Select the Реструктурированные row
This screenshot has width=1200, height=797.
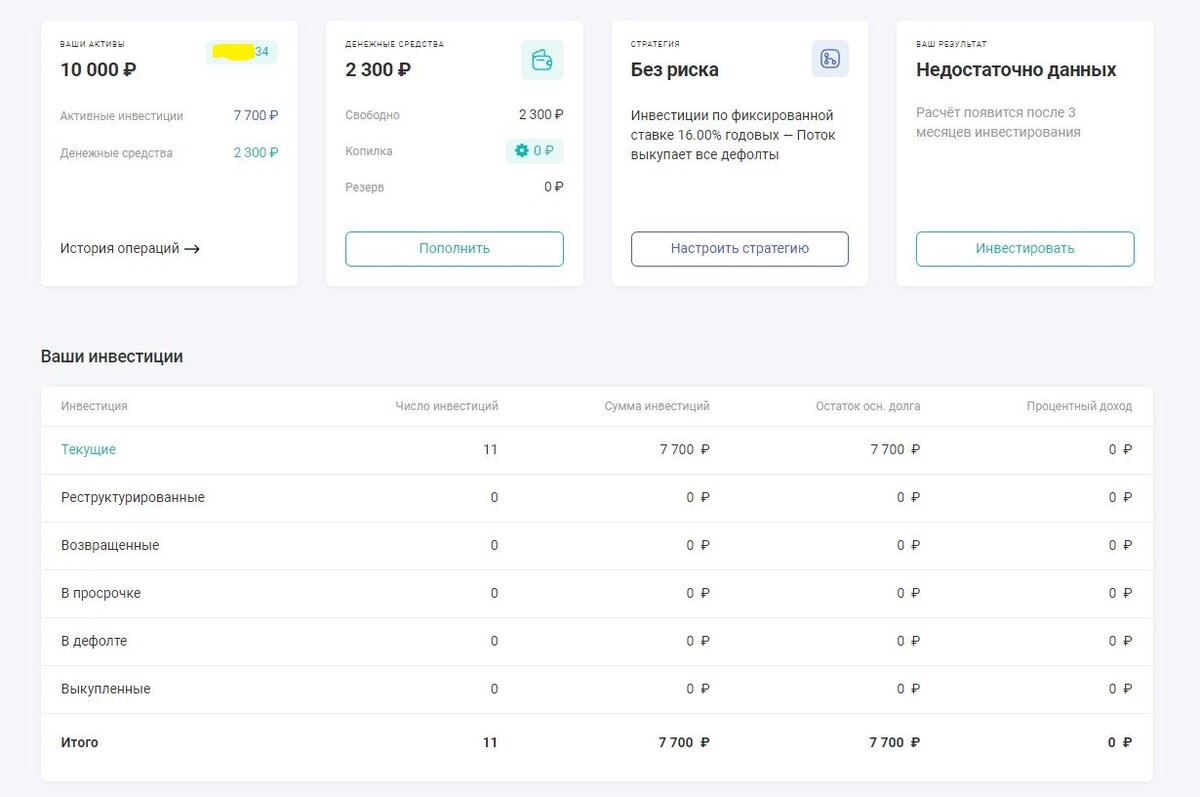[x=597, y=498]
